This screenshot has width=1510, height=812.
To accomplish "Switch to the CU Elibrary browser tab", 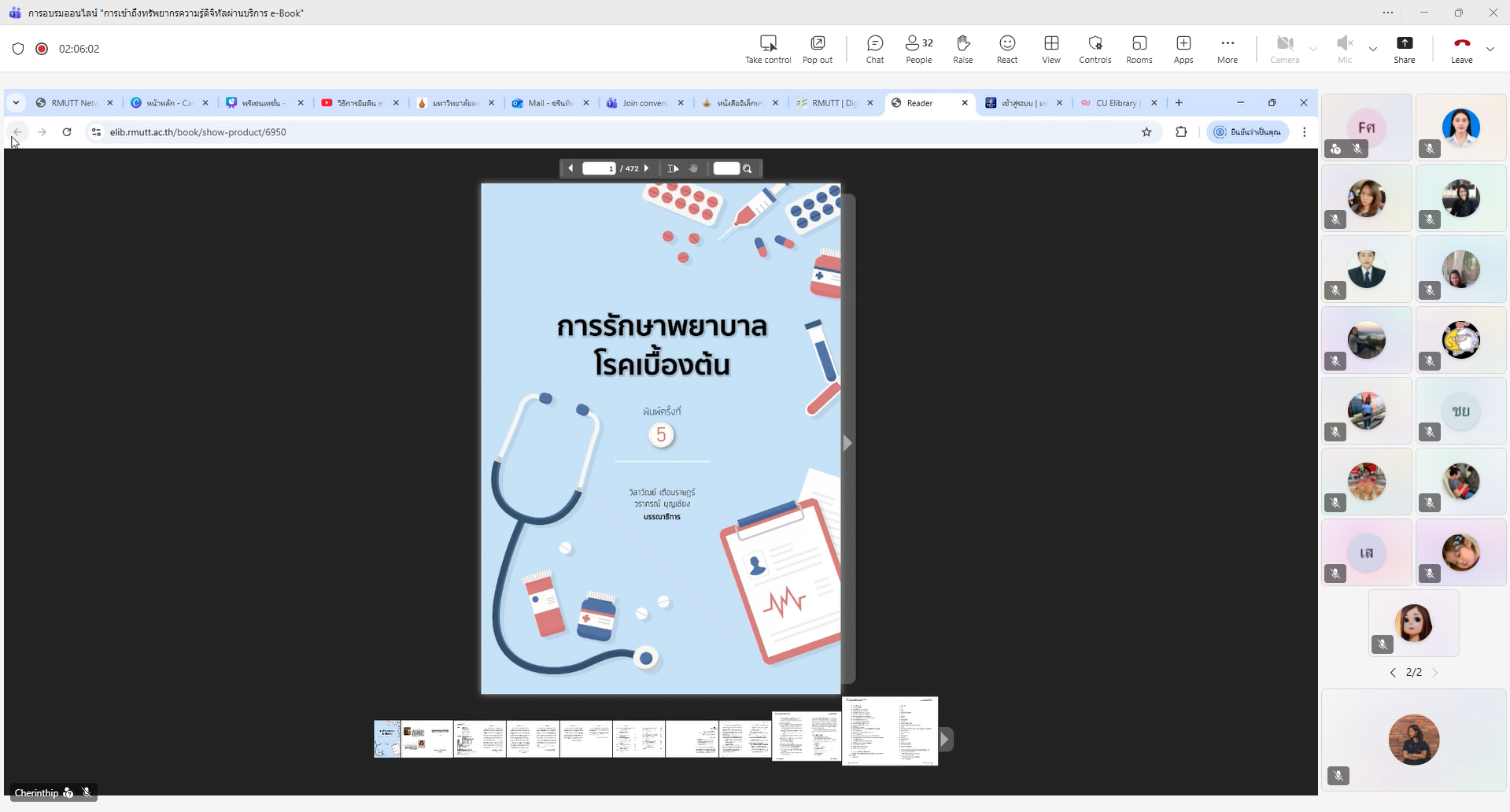I will coord(1115,103).
